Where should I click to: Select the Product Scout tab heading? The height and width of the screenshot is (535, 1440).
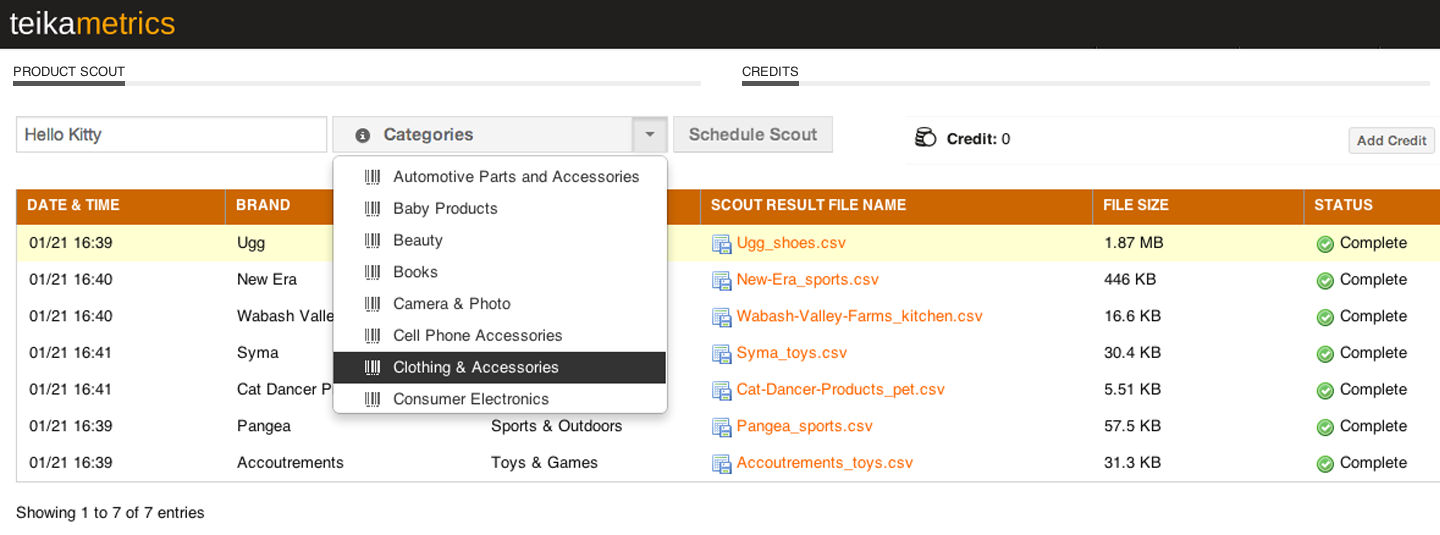tap(69, 72)
